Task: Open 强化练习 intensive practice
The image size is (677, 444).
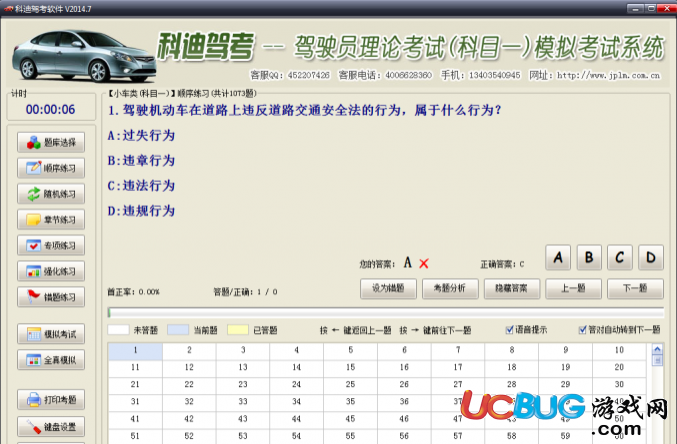Action: coord(51,271)
